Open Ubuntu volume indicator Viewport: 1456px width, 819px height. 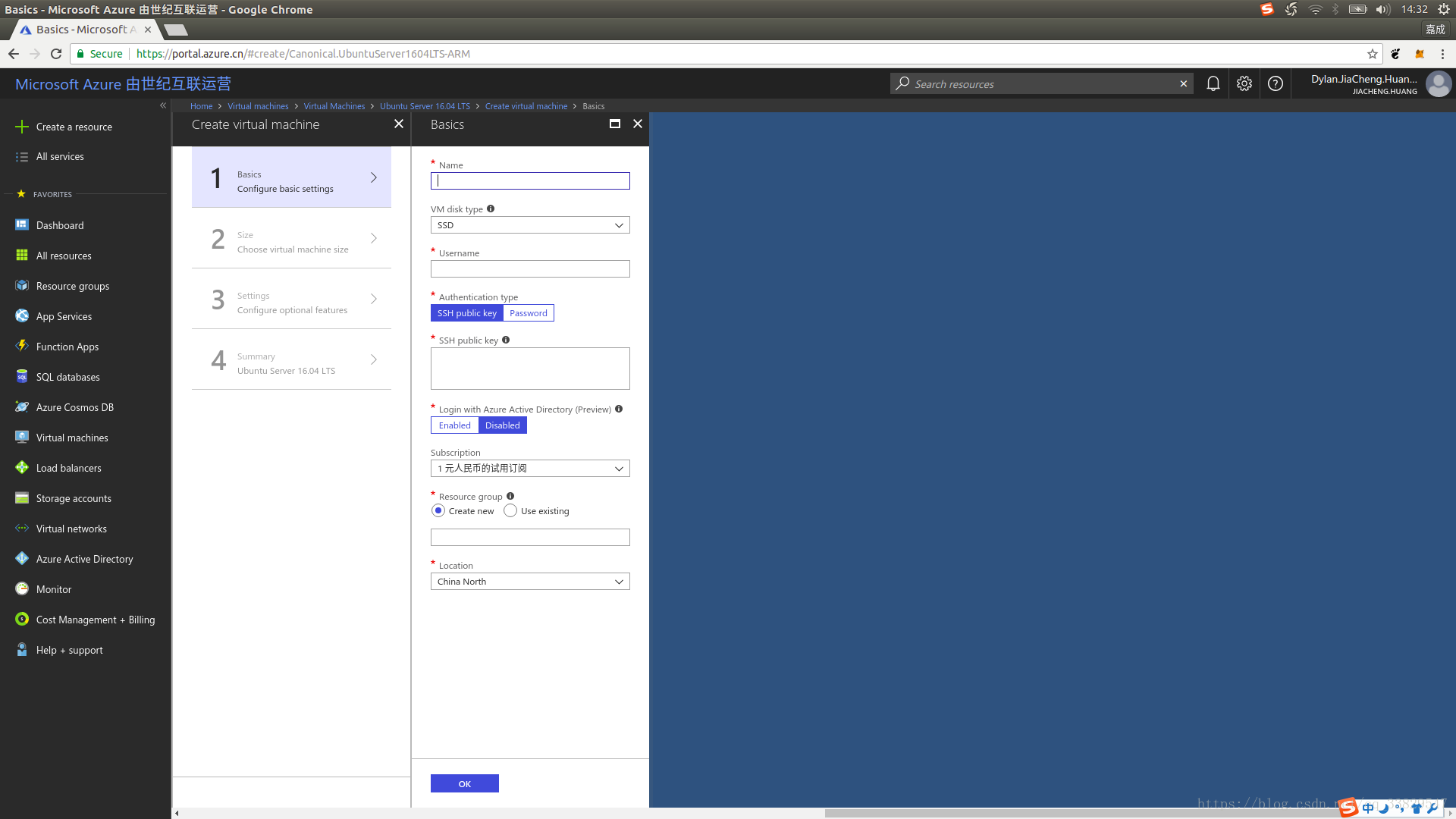1383,9
